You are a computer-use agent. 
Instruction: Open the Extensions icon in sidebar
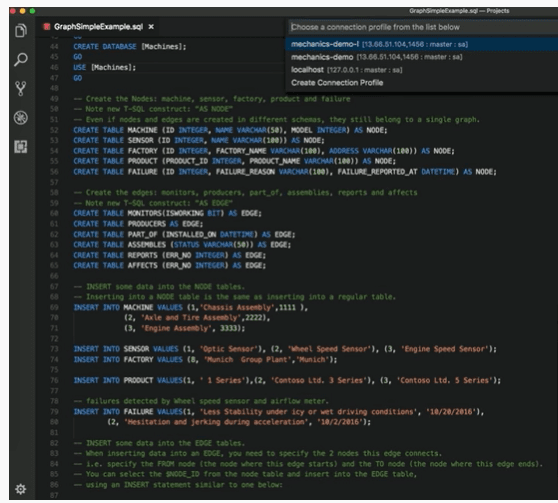[21, 147]
